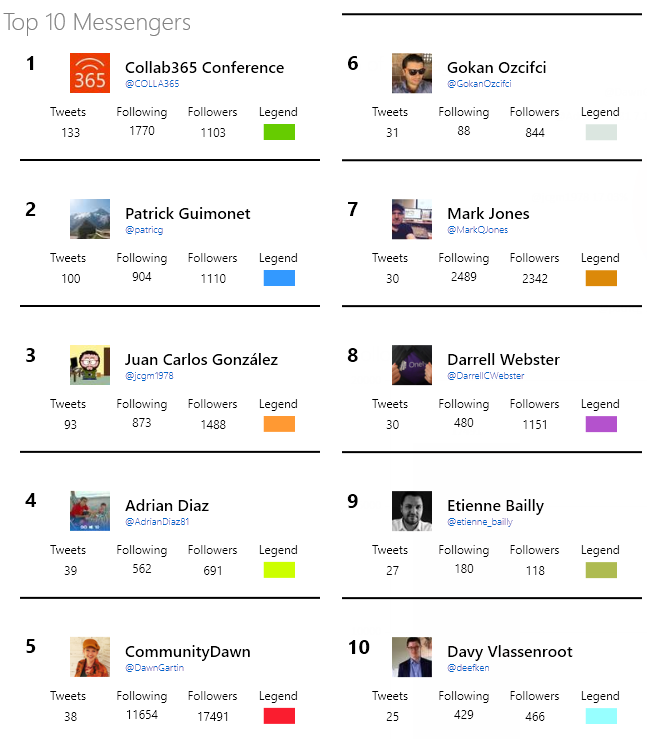Click Patrick Guimonet's mountain profile picture
Screen dimensions: 647x739
90,219
